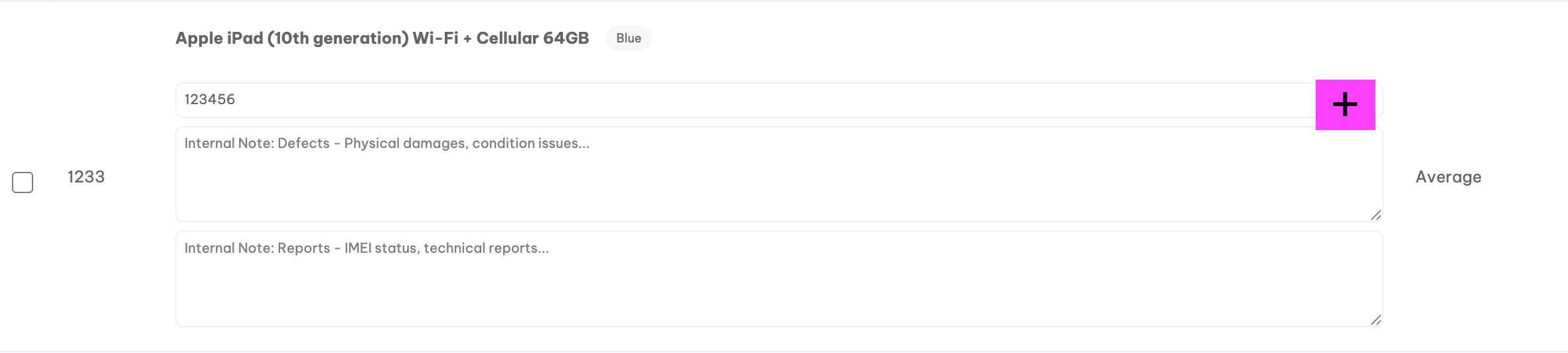Select the item number 1233

point(86,177)
